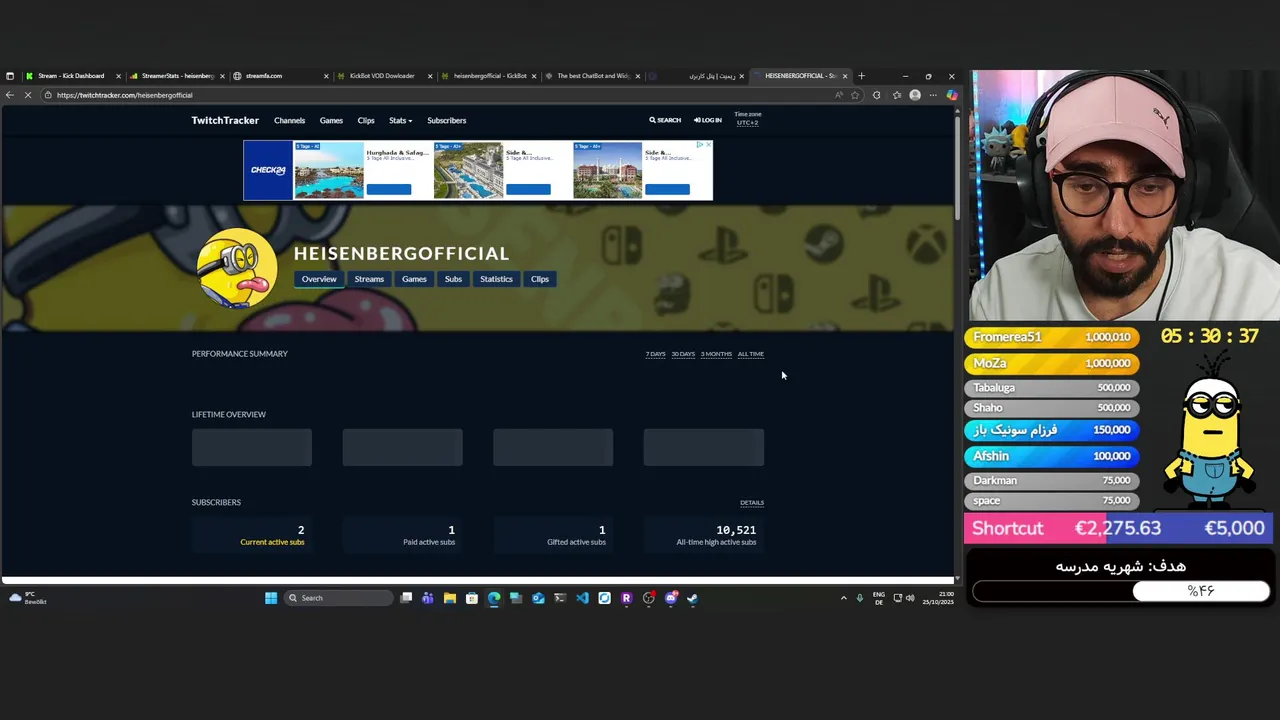Screen dimensions: 1280x720
Task: Click the taskbar Search box
Action: pyautogui.click(x=338, y=598)
